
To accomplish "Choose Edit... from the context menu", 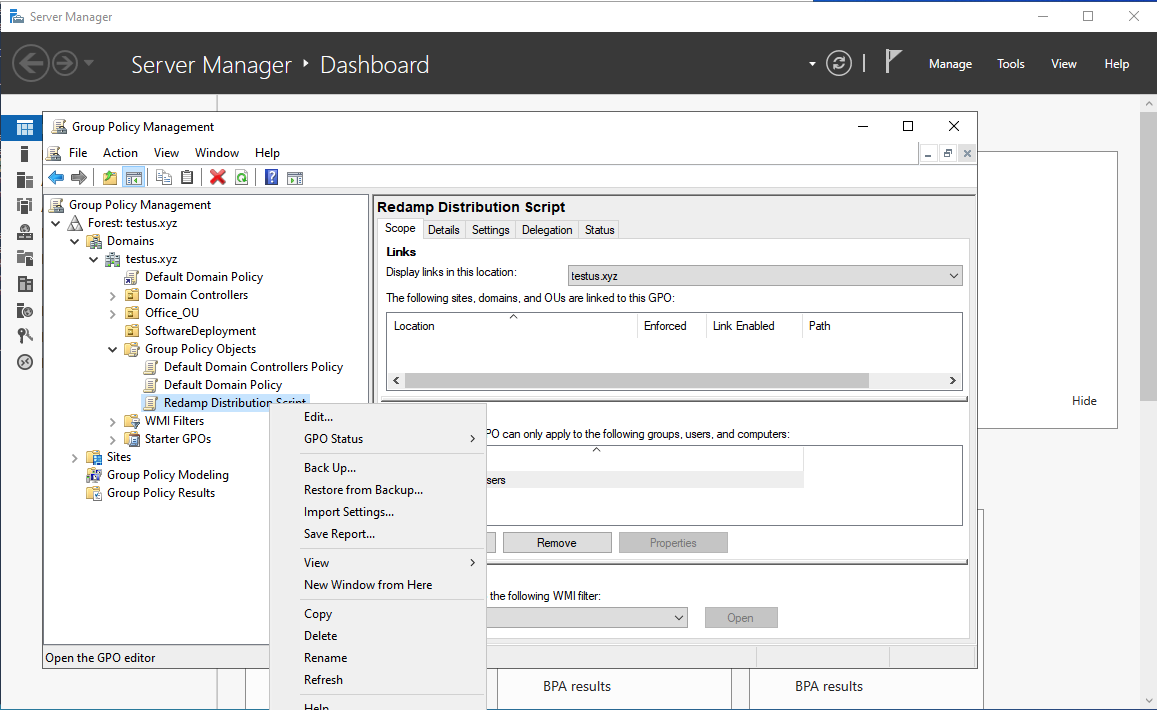I will click(x=318, y=417).
